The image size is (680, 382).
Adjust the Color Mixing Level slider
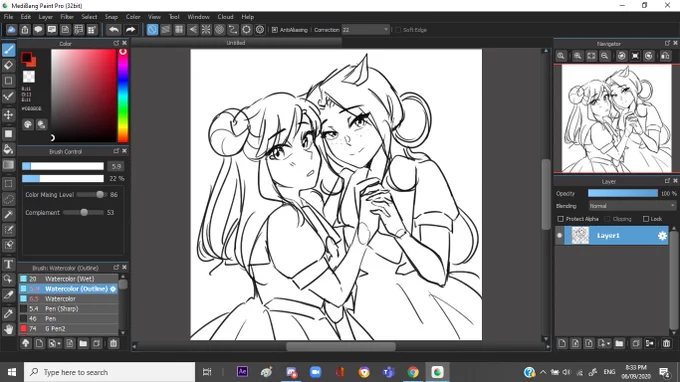click(91, 195)
